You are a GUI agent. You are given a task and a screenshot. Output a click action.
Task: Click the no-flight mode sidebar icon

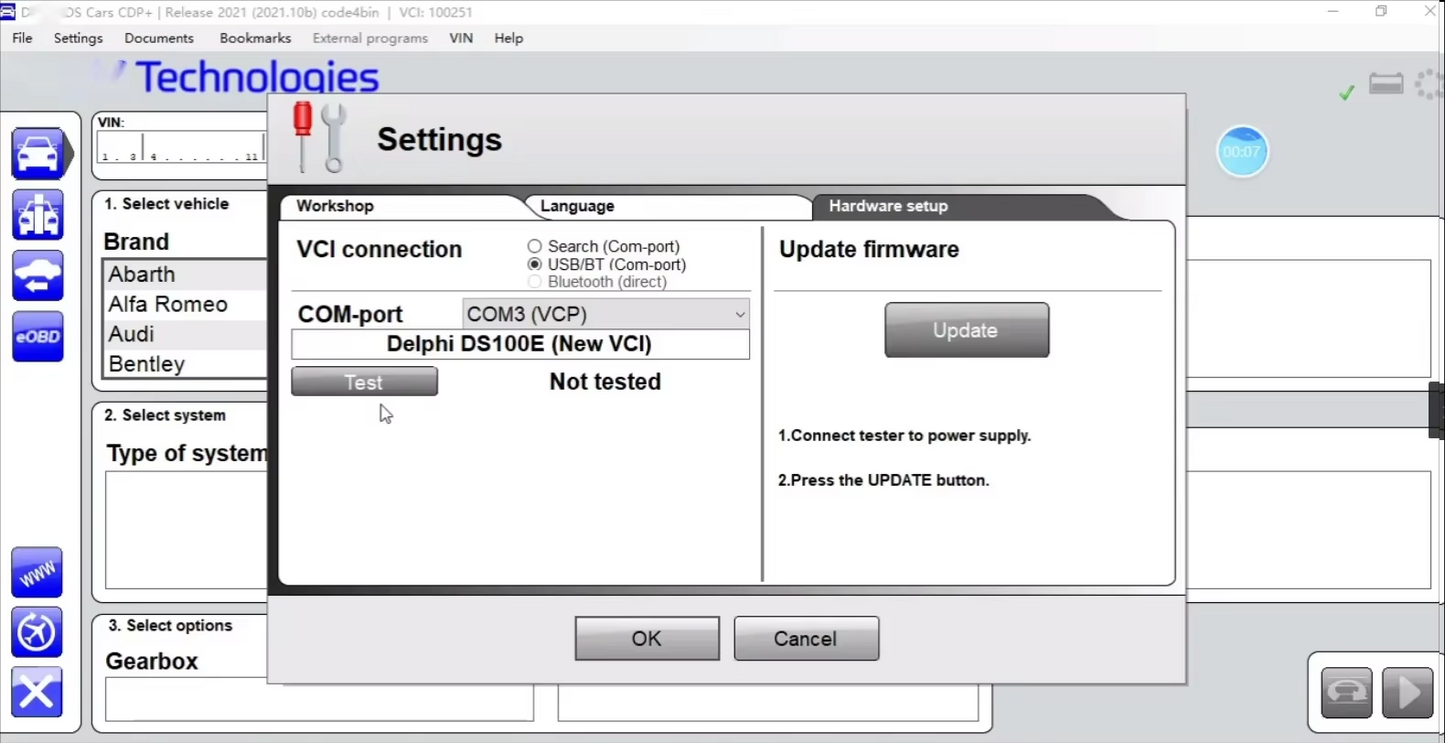pos(37,632)
